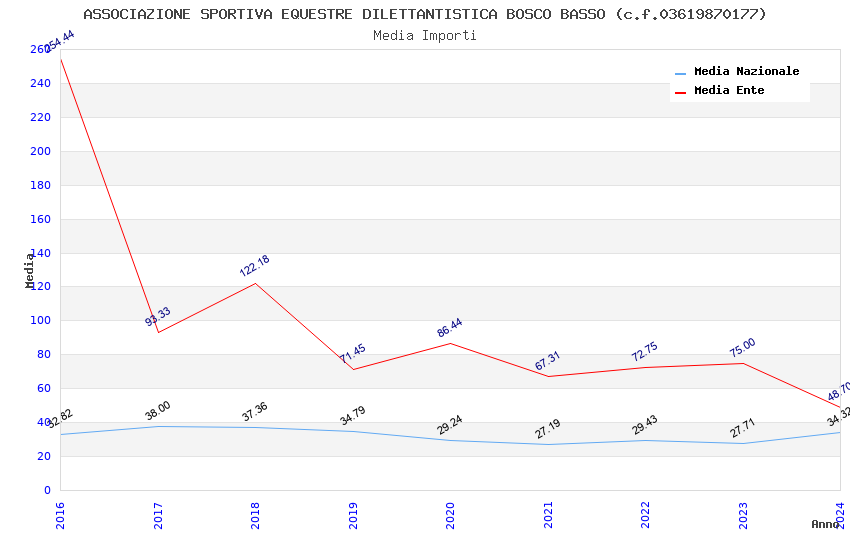Select the 86.44 data label

[x=450, y=327]
